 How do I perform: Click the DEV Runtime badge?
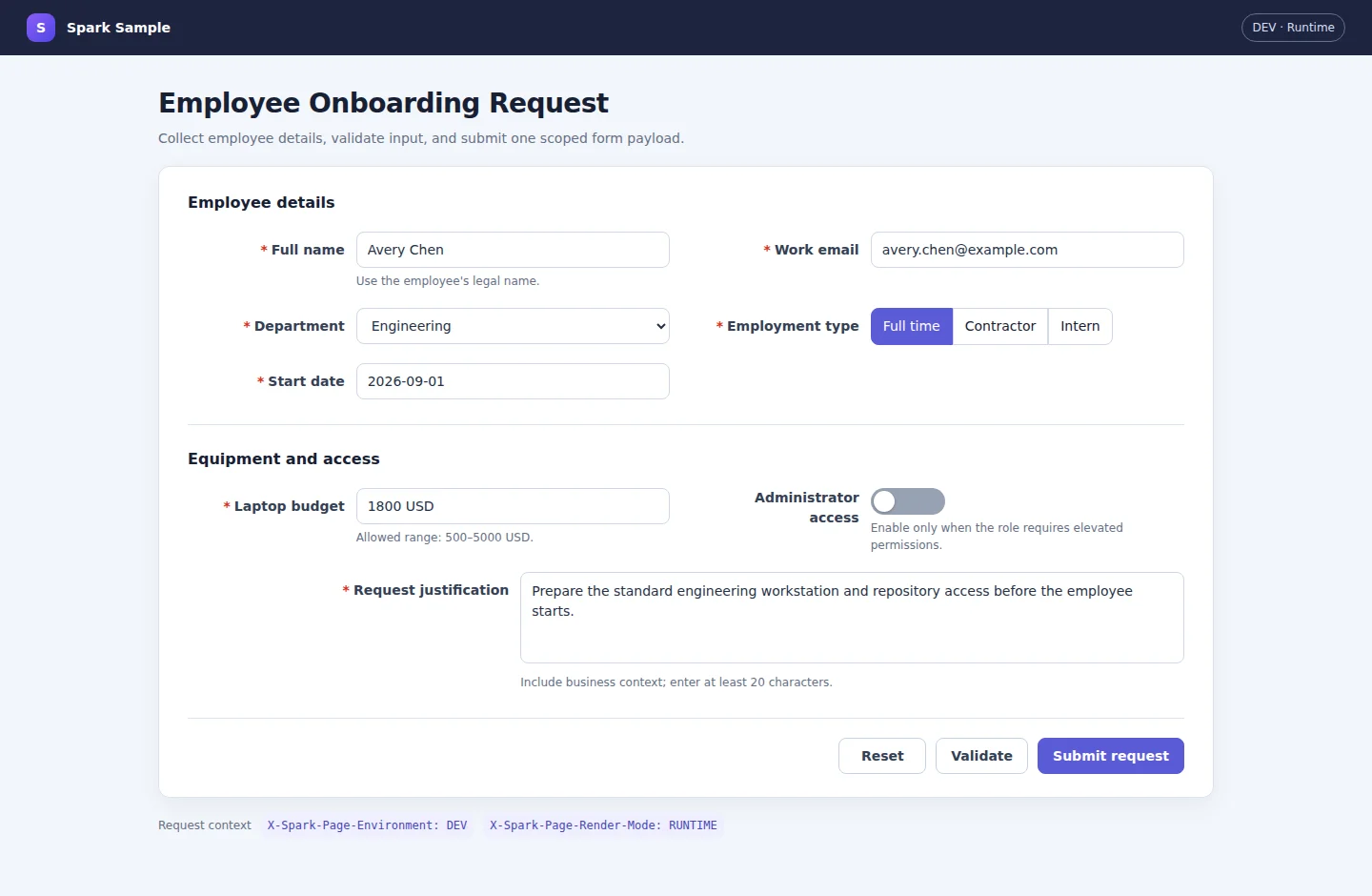[x=1293, y=28]
